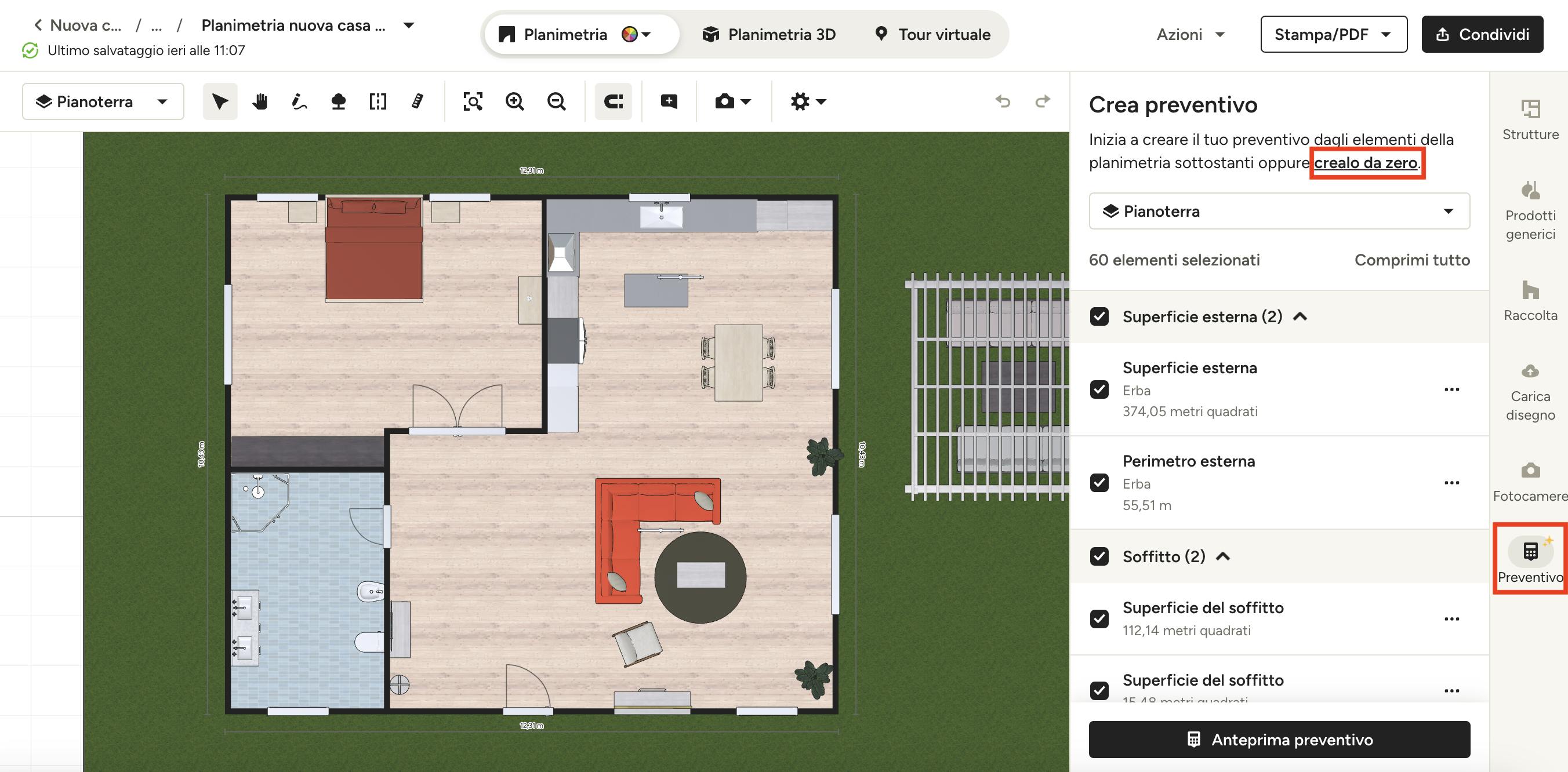Collapse the Soffitto (2) section chevron
This screenshot has height=772, width=1568.
point(1223,556)
